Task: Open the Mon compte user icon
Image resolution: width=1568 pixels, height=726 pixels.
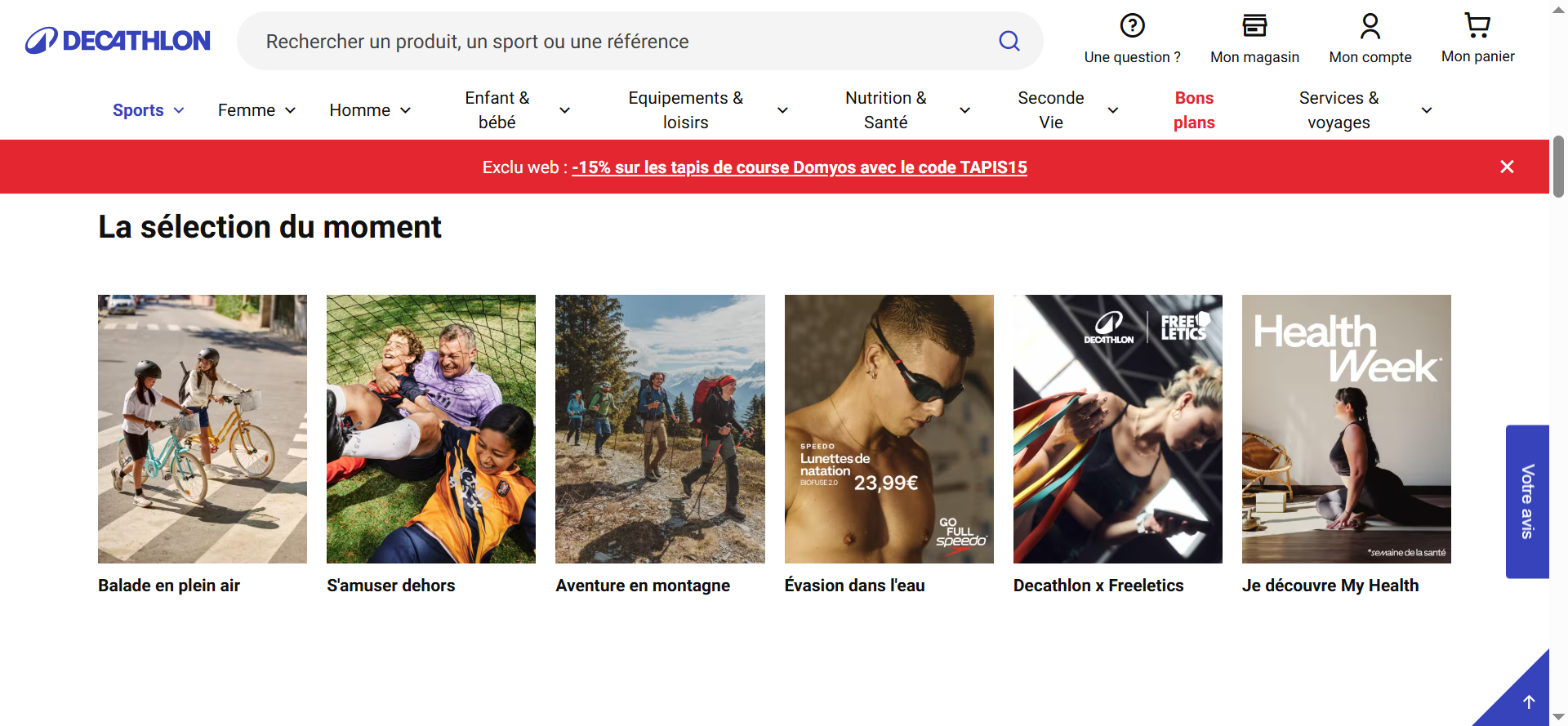Action: click(1370, 26)
